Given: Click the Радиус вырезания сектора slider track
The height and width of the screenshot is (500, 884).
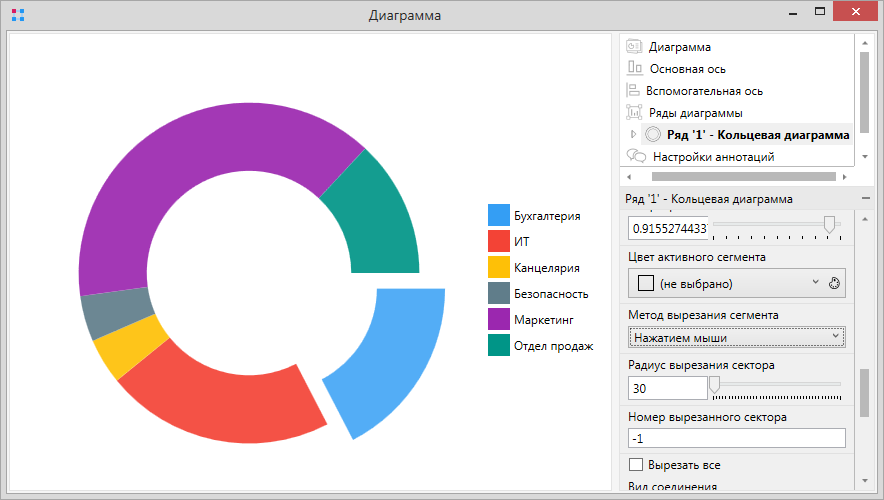Looking at the screenshot, I should (x=780, y=383).
